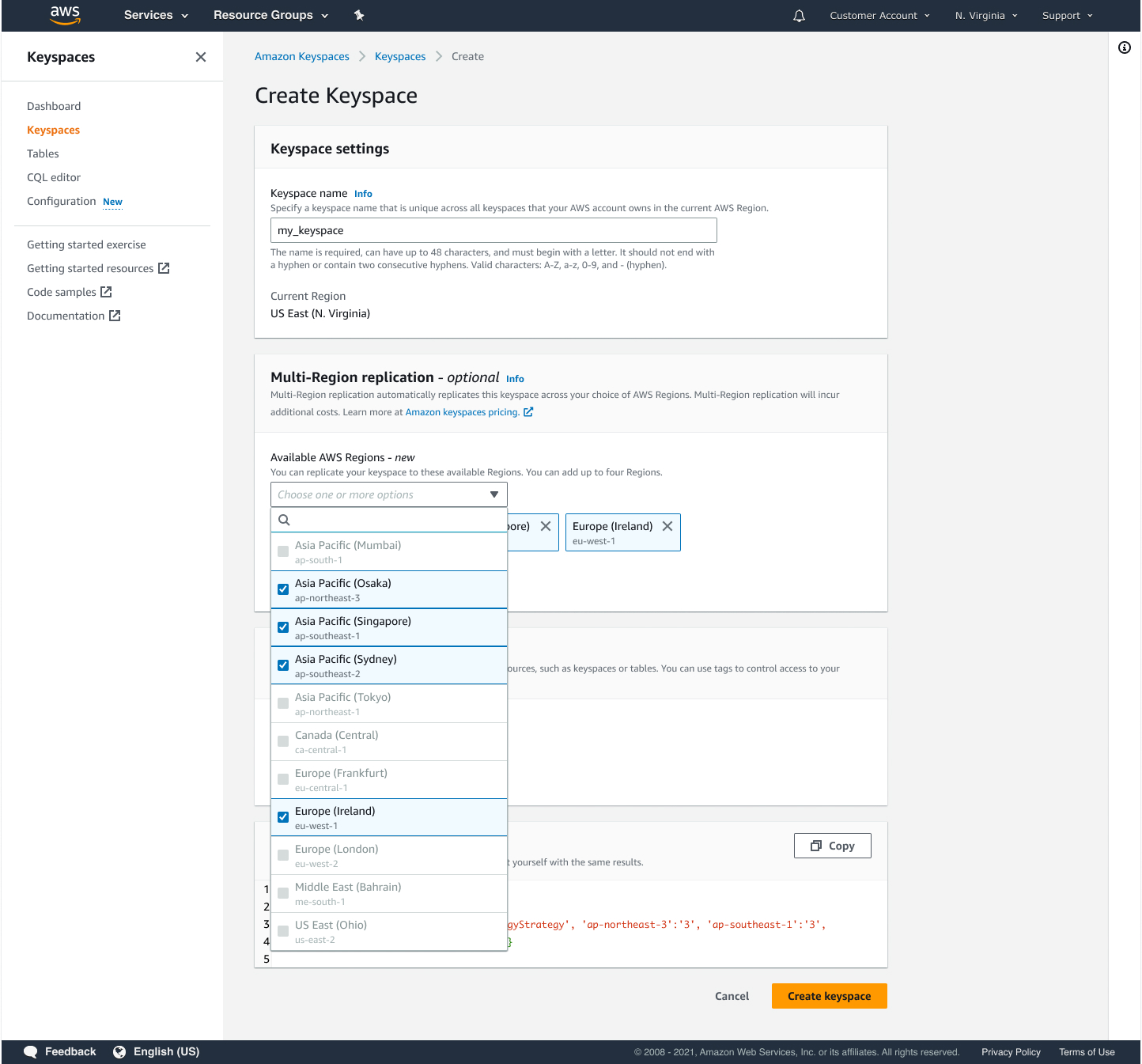The image size is (1142, 1064).
Task: Click the Copy icon above the CQL snippet
Action: tap(817, 846)
